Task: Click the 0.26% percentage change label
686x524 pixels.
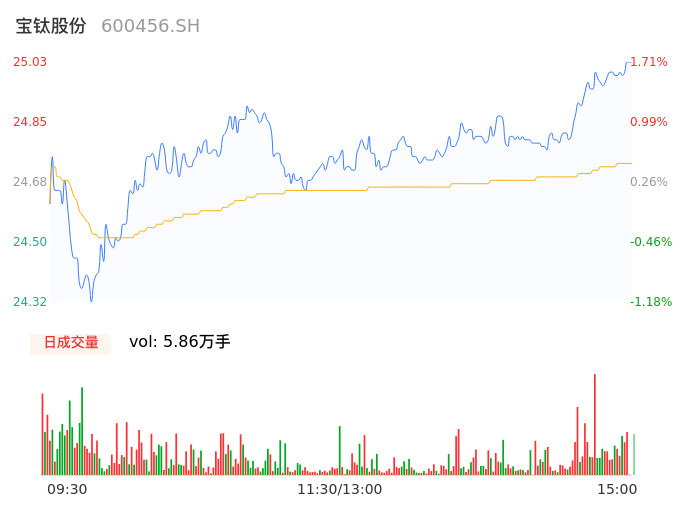Action: [x=649, y=182]
